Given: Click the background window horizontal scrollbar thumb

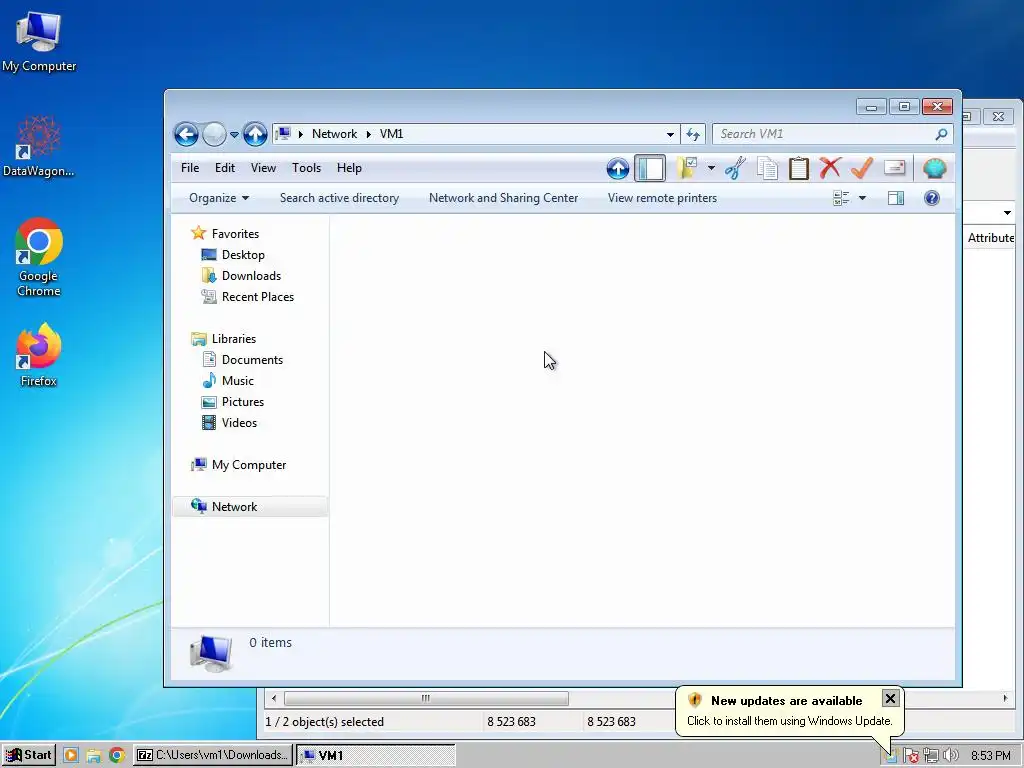Looking at the screenshot, I should (426, 698).
